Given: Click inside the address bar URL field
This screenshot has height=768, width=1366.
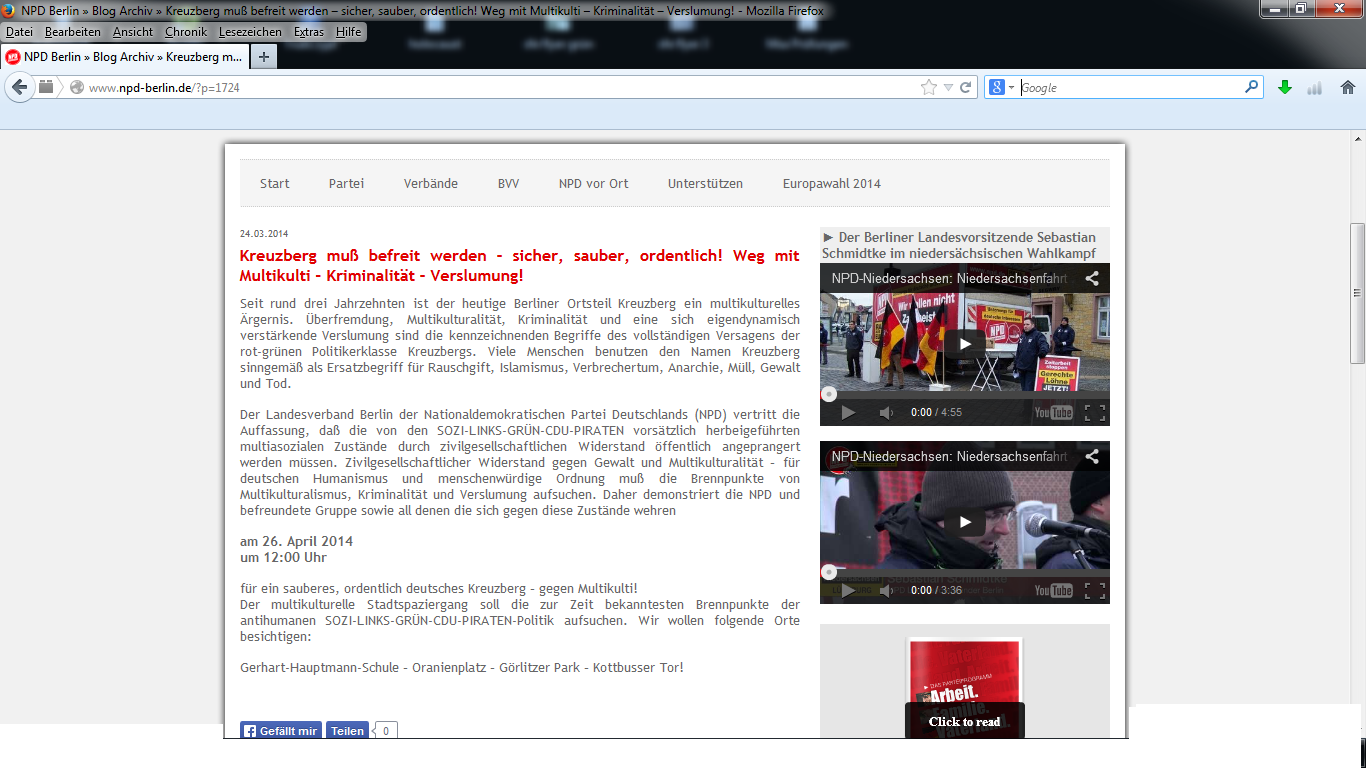Looking at the screenshot, I should coord(500,88).
